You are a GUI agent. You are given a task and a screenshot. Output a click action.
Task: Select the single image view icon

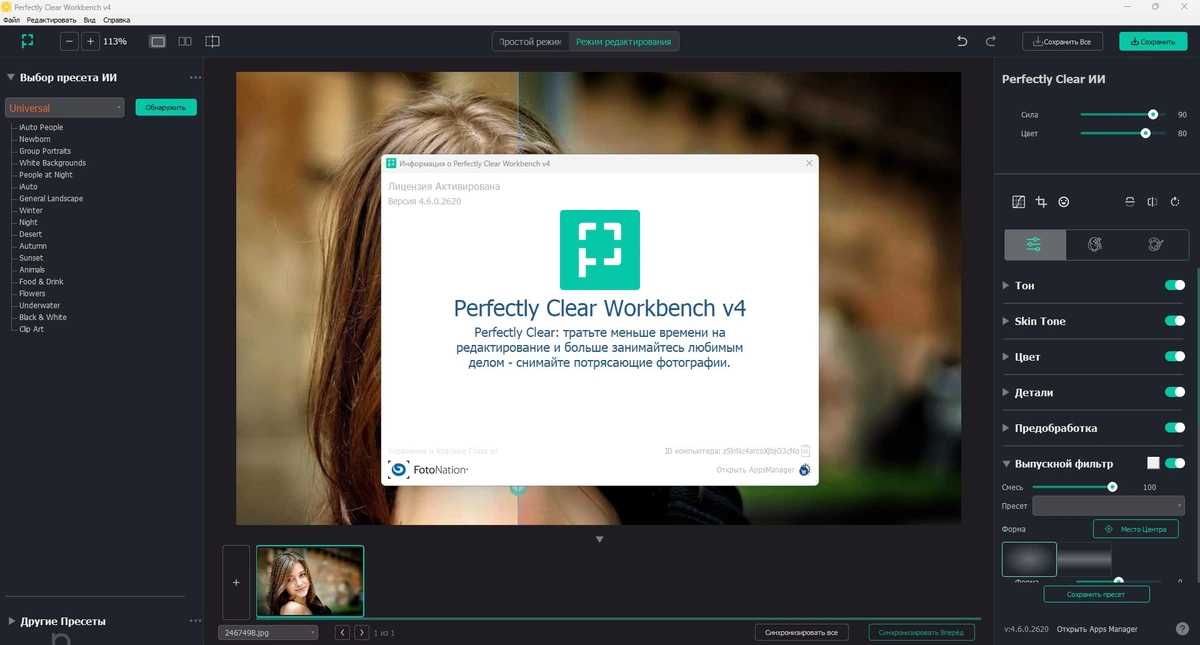point(157,41)
